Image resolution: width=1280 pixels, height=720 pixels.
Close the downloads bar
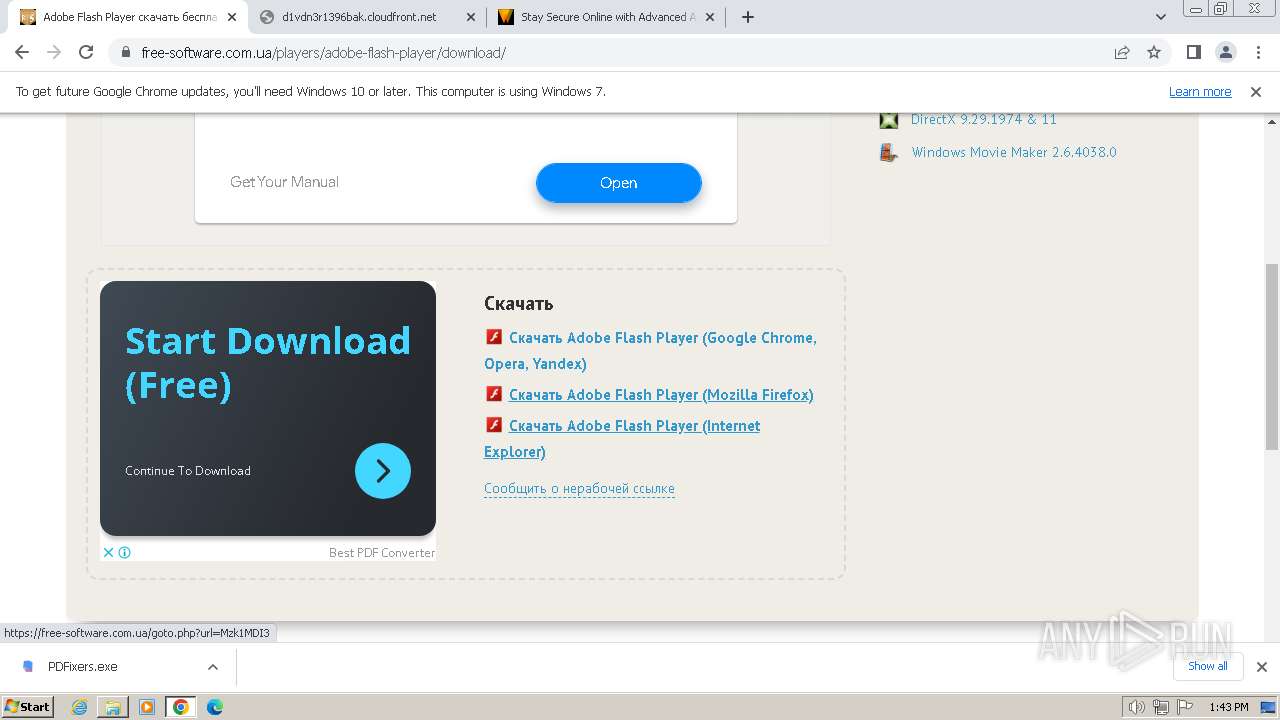tap(1261, 667)
